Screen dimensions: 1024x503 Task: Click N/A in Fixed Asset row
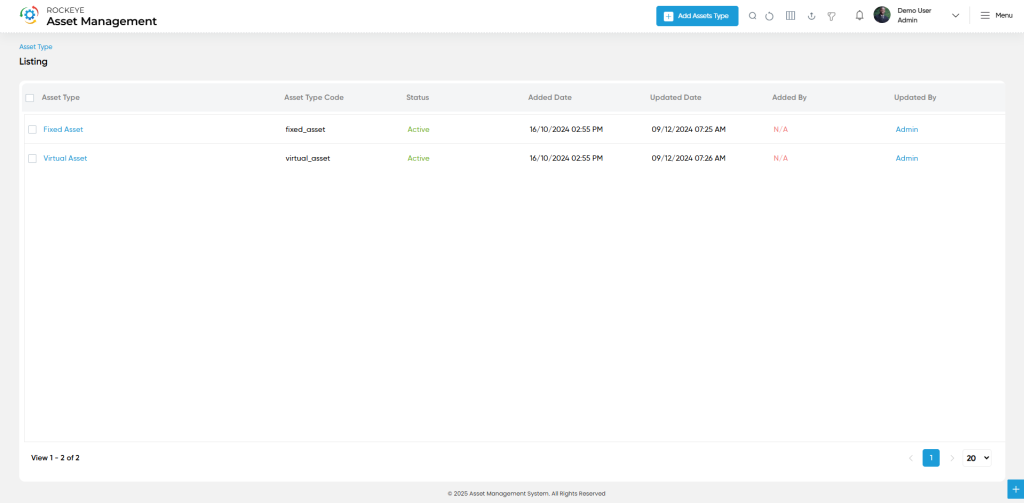tap(781, 129)
